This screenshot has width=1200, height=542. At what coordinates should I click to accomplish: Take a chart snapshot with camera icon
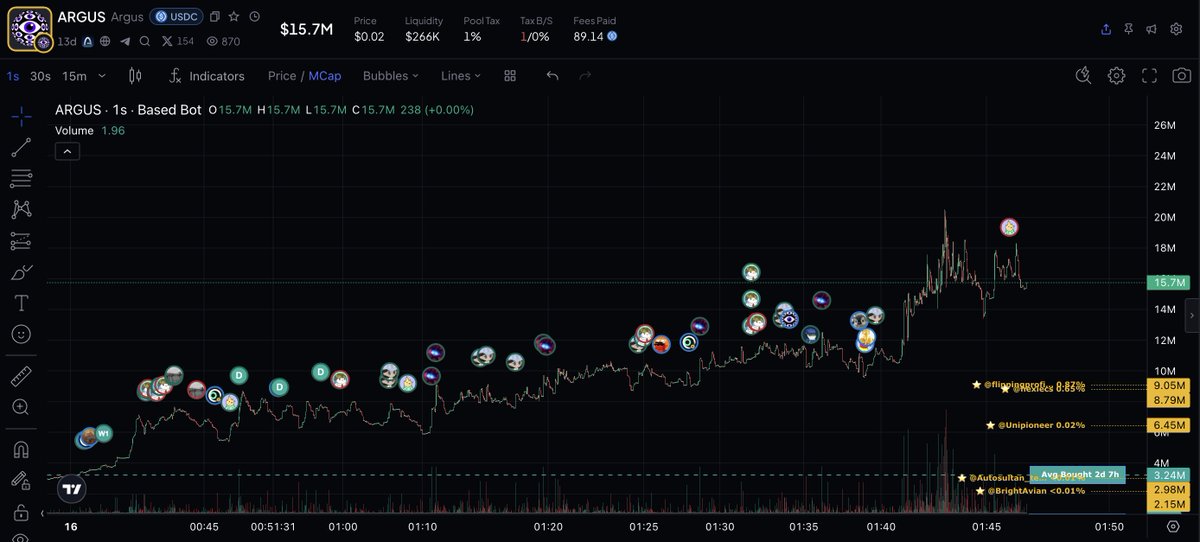click(1181, 76)
